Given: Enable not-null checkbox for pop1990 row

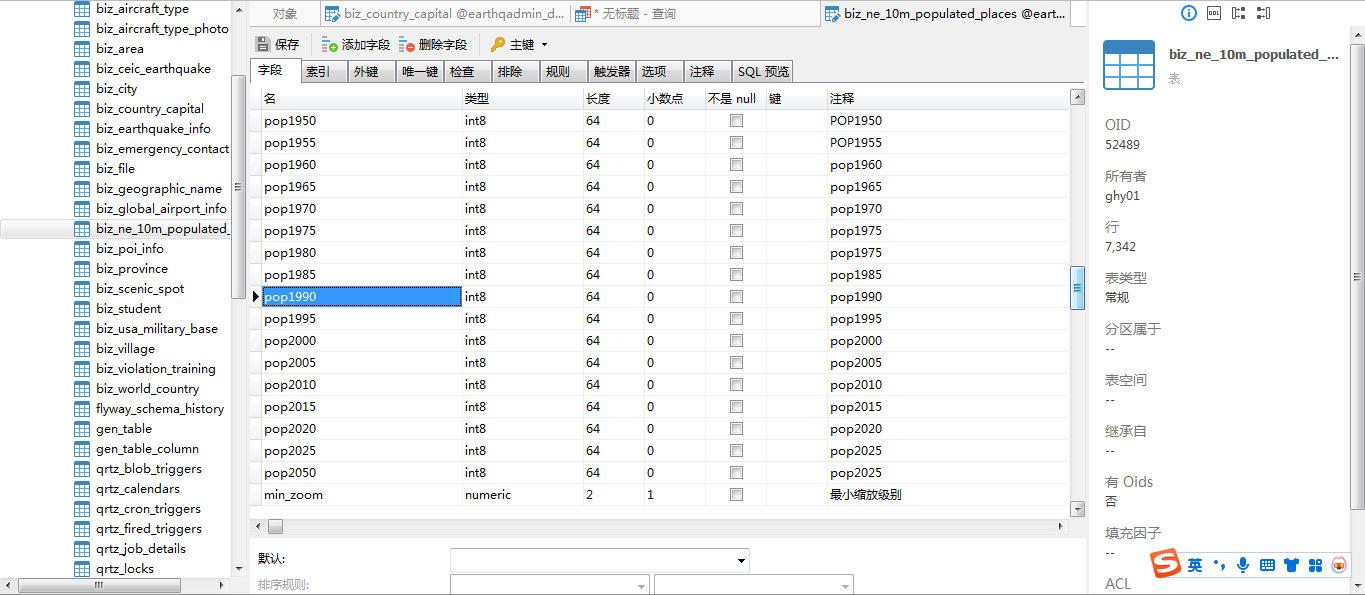Looking at the screenshot, I should point(736,297).
